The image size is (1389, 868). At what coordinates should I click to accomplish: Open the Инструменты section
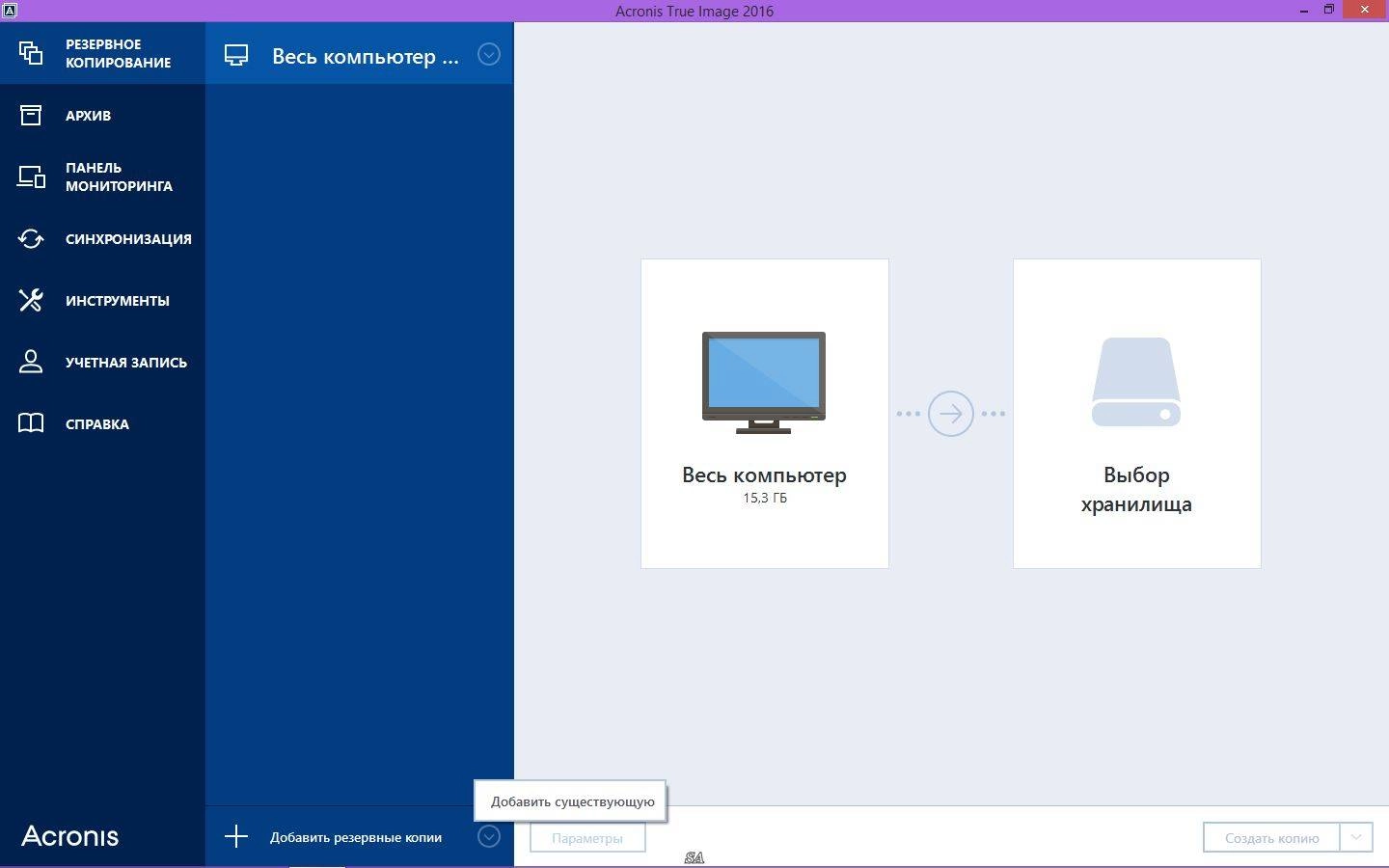point(102,300)
